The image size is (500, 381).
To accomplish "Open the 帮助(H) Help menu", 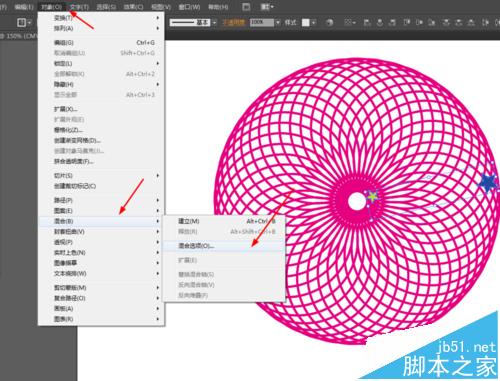I will point(218,7).
